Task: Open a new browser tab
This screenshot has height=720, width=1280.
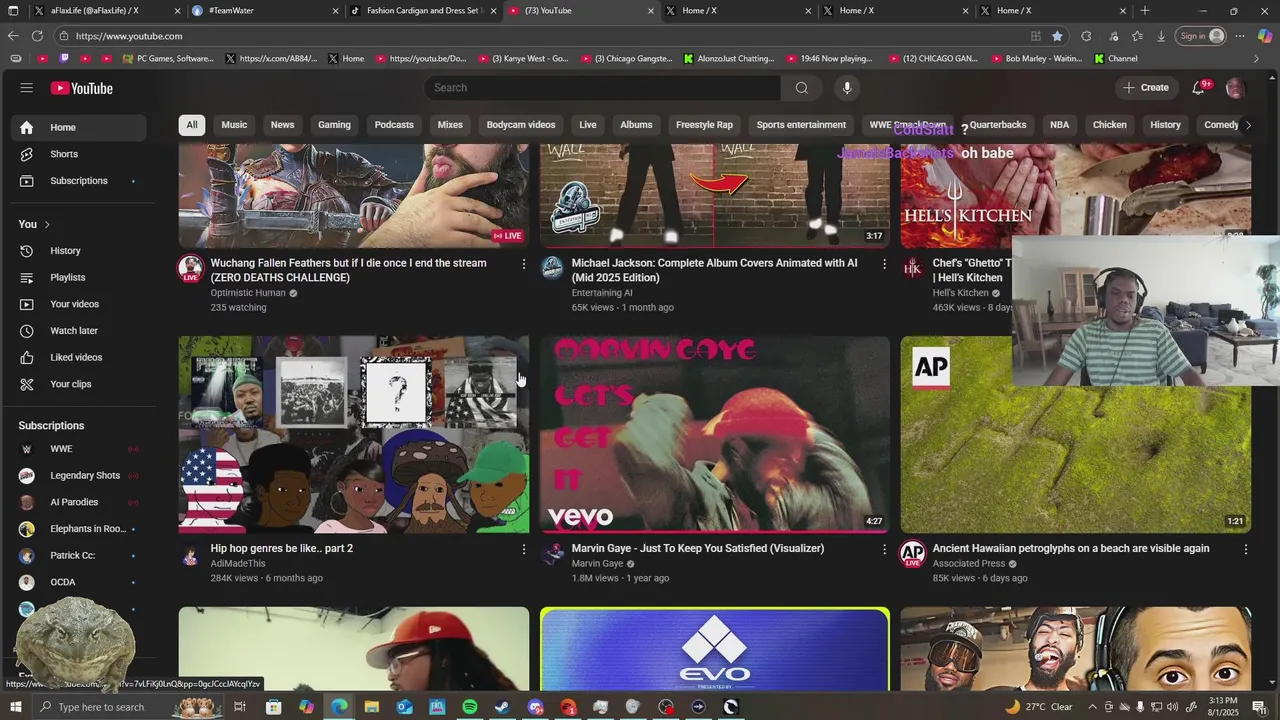Action: tap(1145, 11)
